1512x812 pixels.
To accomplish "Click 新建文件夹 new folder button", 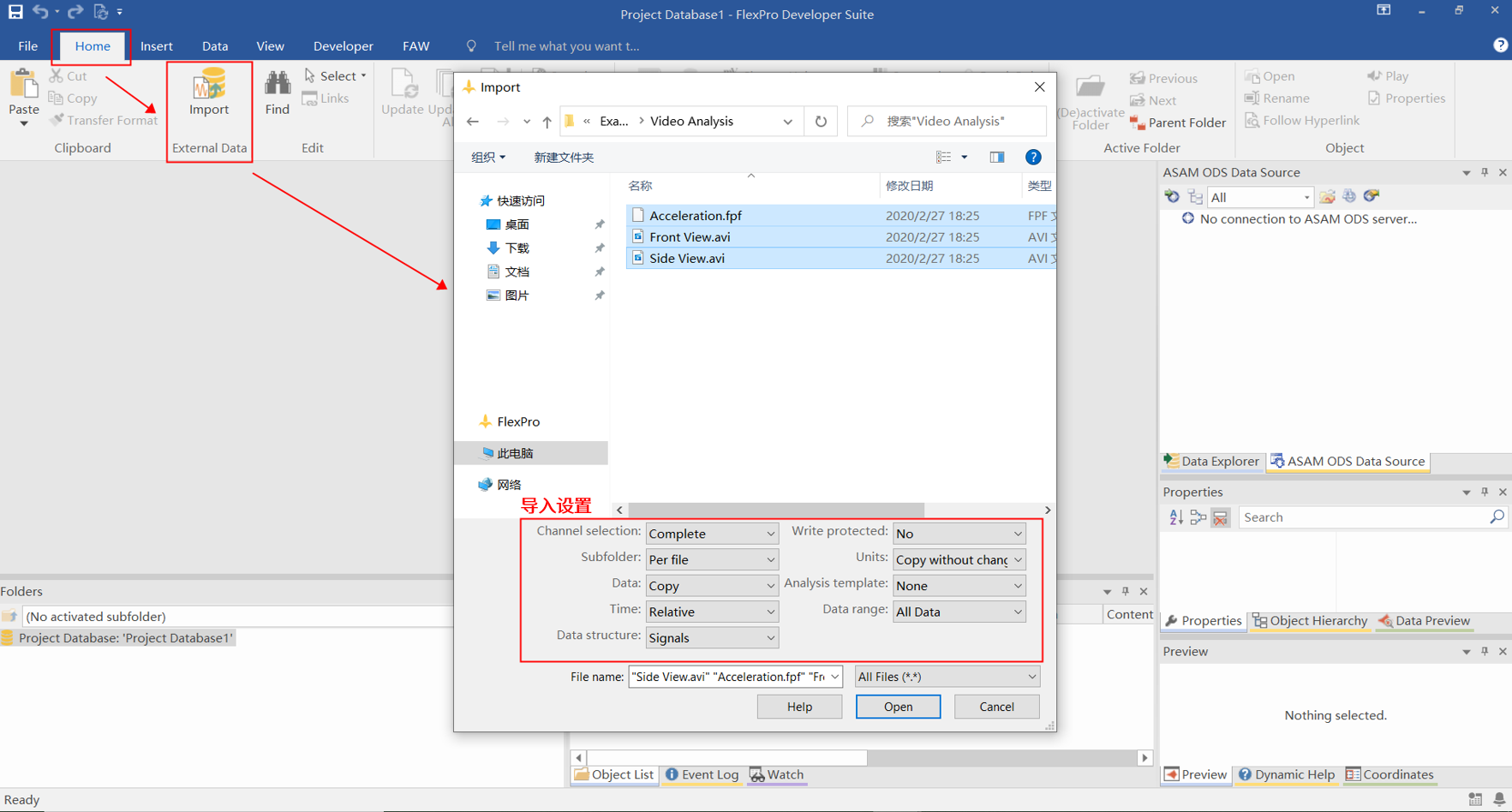I will [x=564, y=158].
